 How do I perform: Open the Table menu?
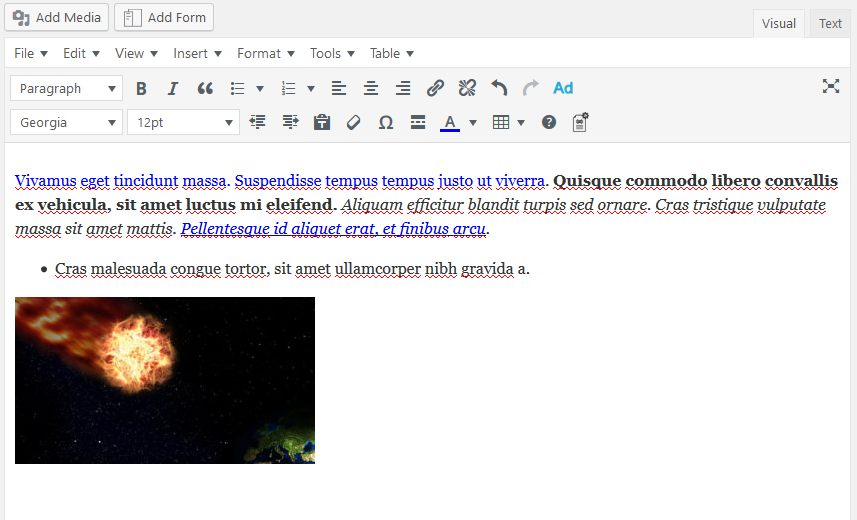(391, 54)
